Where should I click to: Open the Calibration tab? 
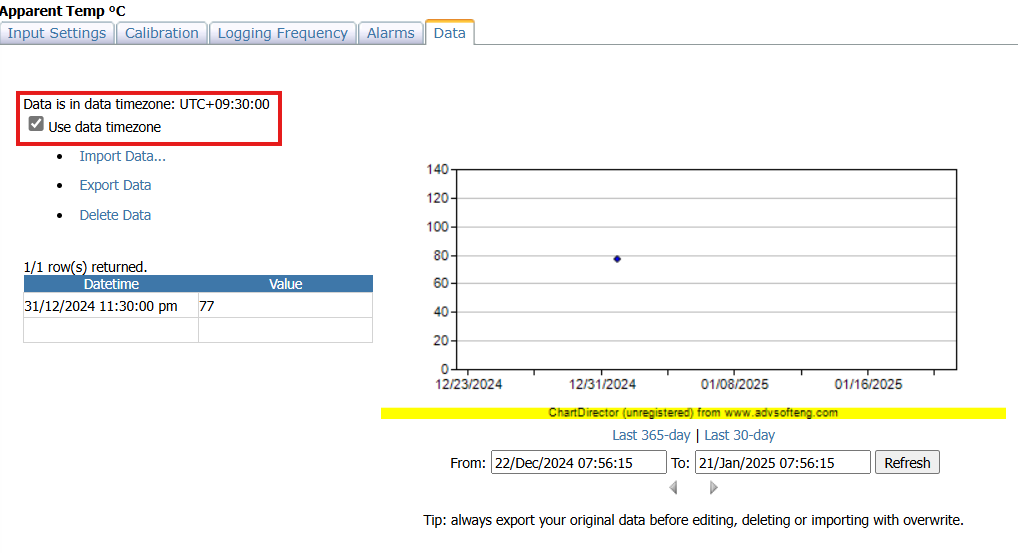[161, 33]
